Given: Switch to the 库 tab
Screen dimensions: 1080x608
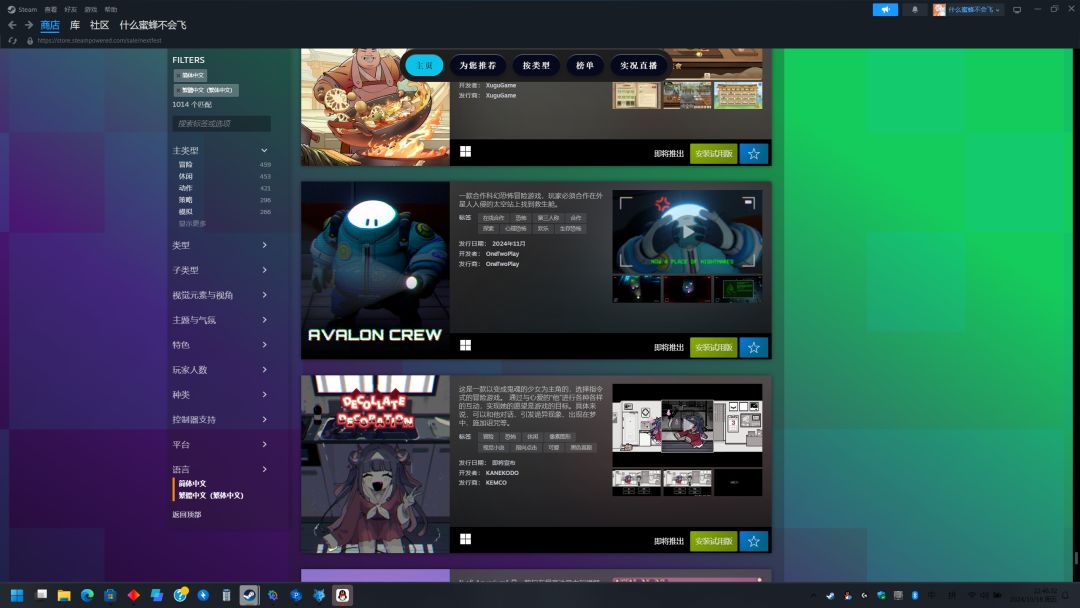Looking at the screenshot, I should tap(75, 25).
